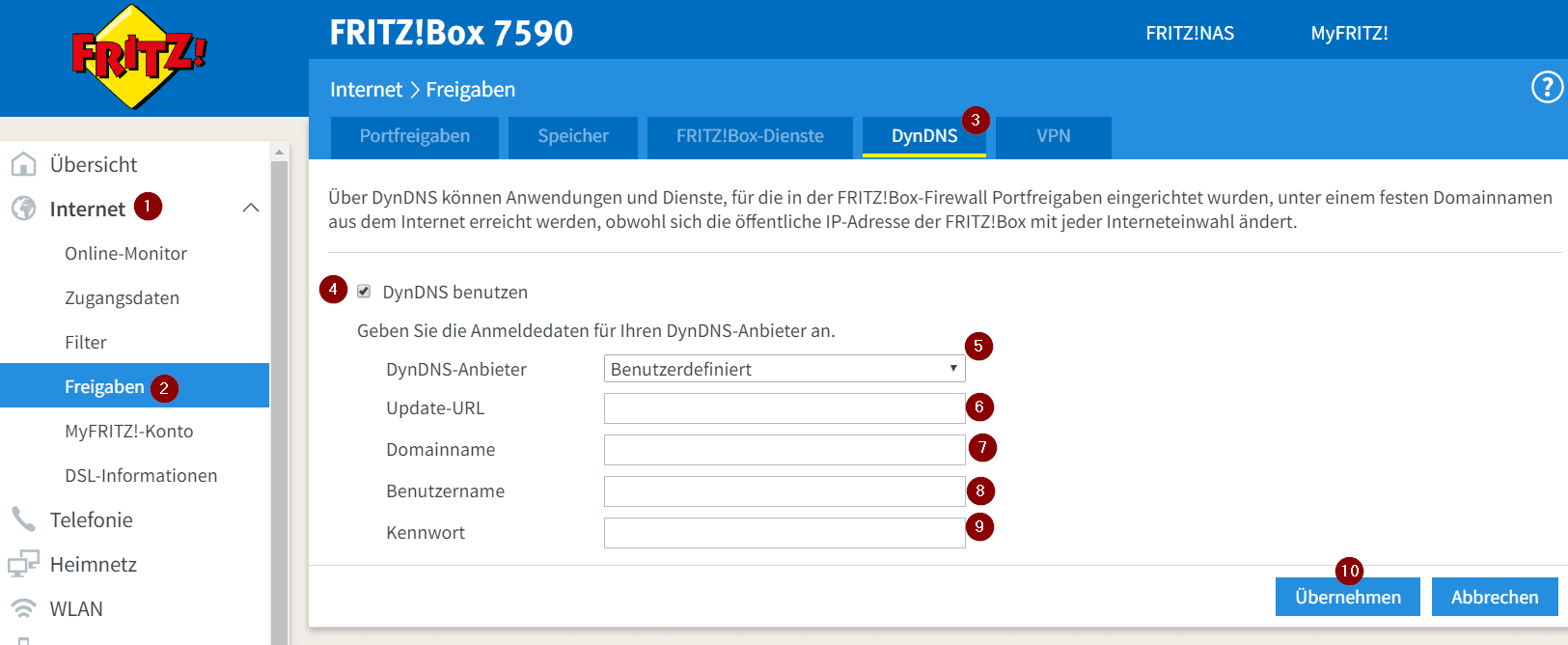Open the FRITZ!Box-Dienste tab
Viewport: 1568px width, 645px height.
[750, 137]
